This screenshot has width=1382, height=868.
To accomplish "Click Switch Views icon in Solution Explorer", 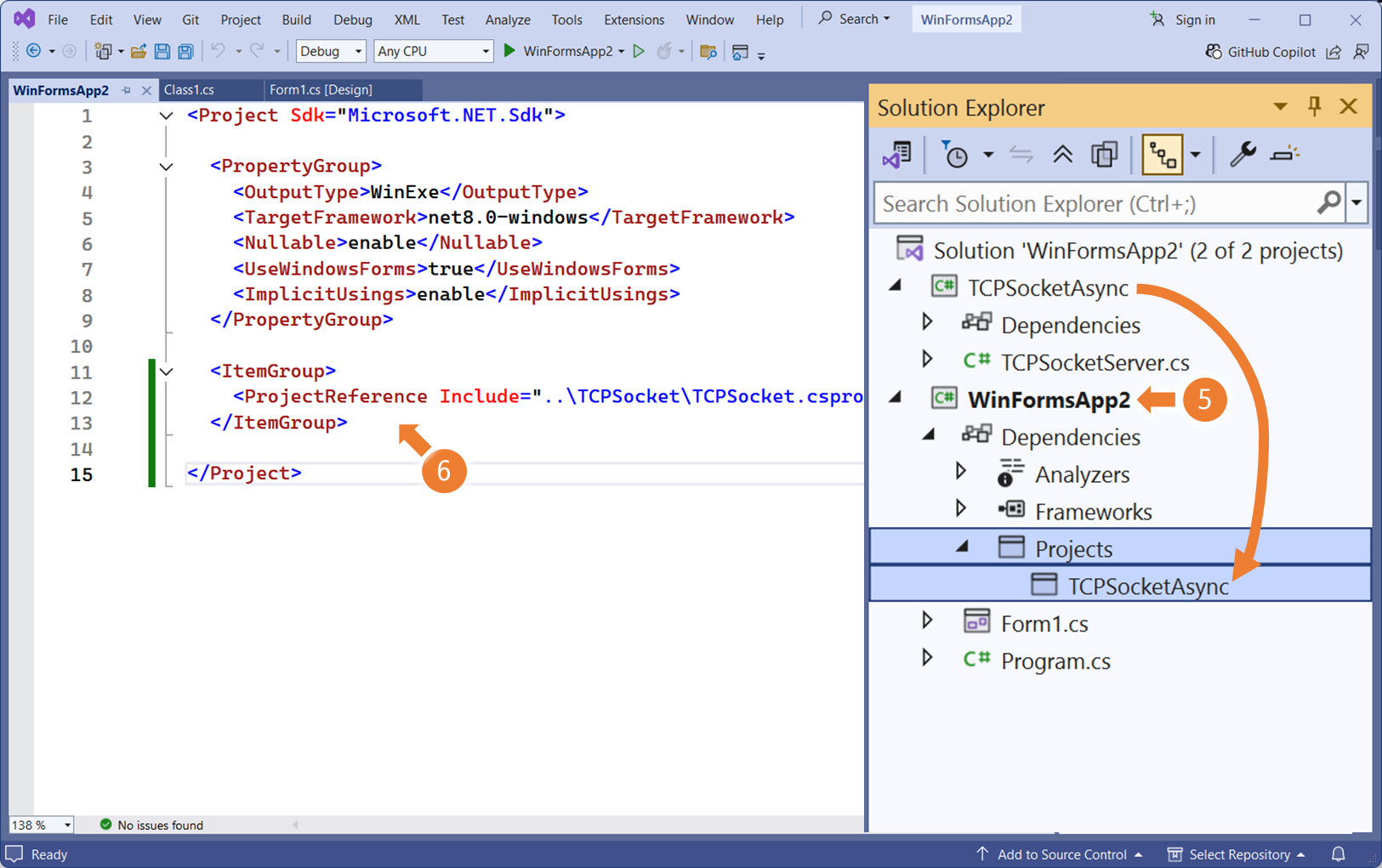I will coord(896,155).
